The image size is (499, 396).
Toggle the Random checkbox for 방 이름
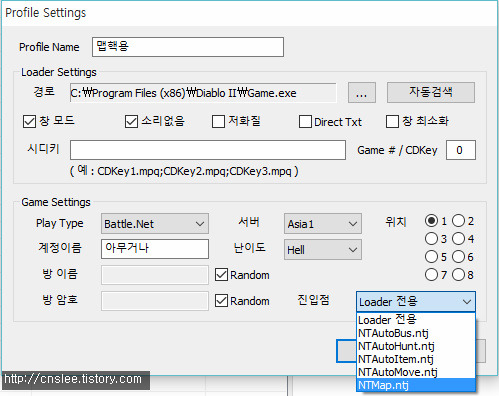click(x=221, y=275)
